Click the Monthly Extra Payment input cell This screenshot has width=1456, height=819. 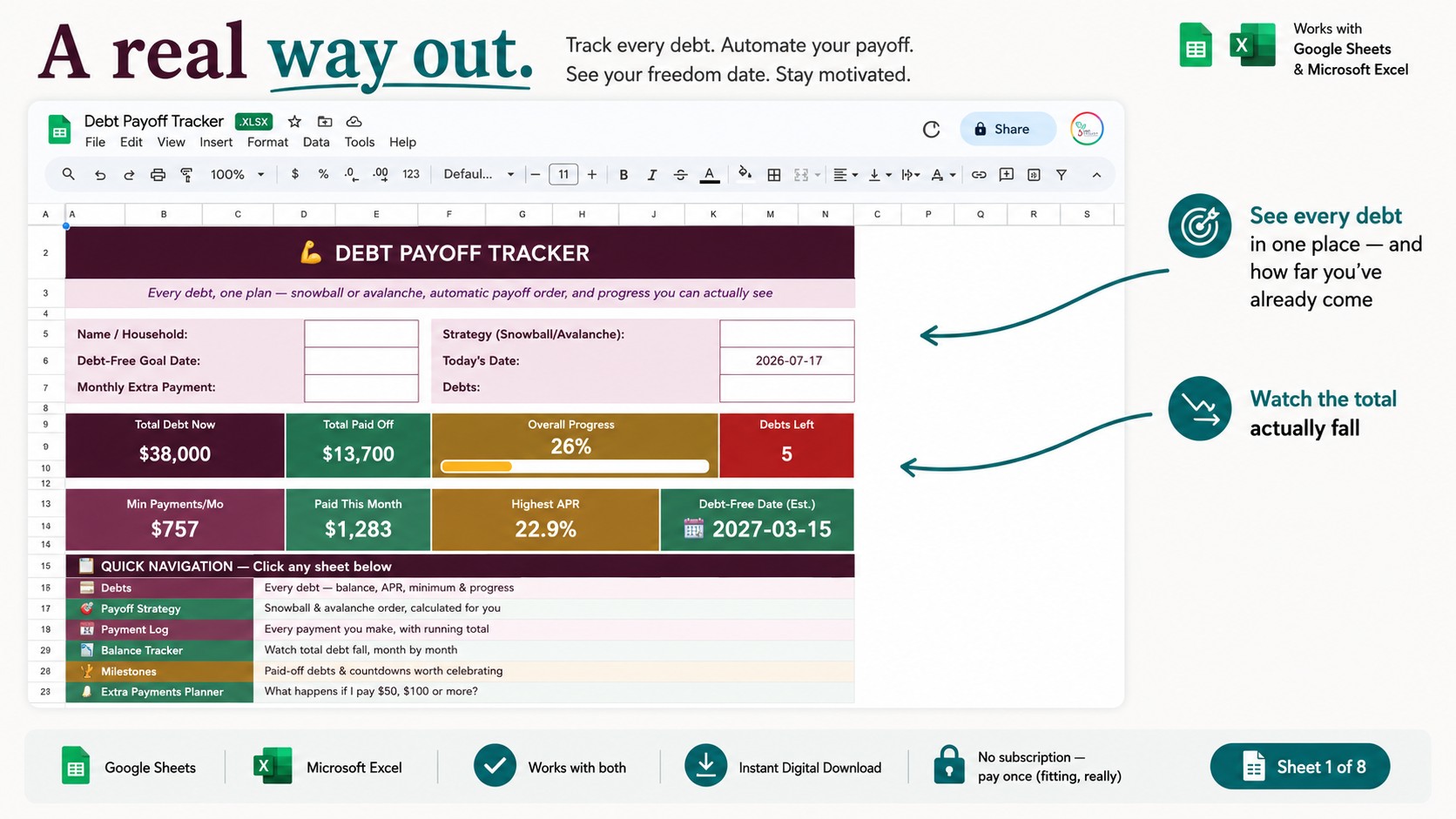click(x=361, y=387)
